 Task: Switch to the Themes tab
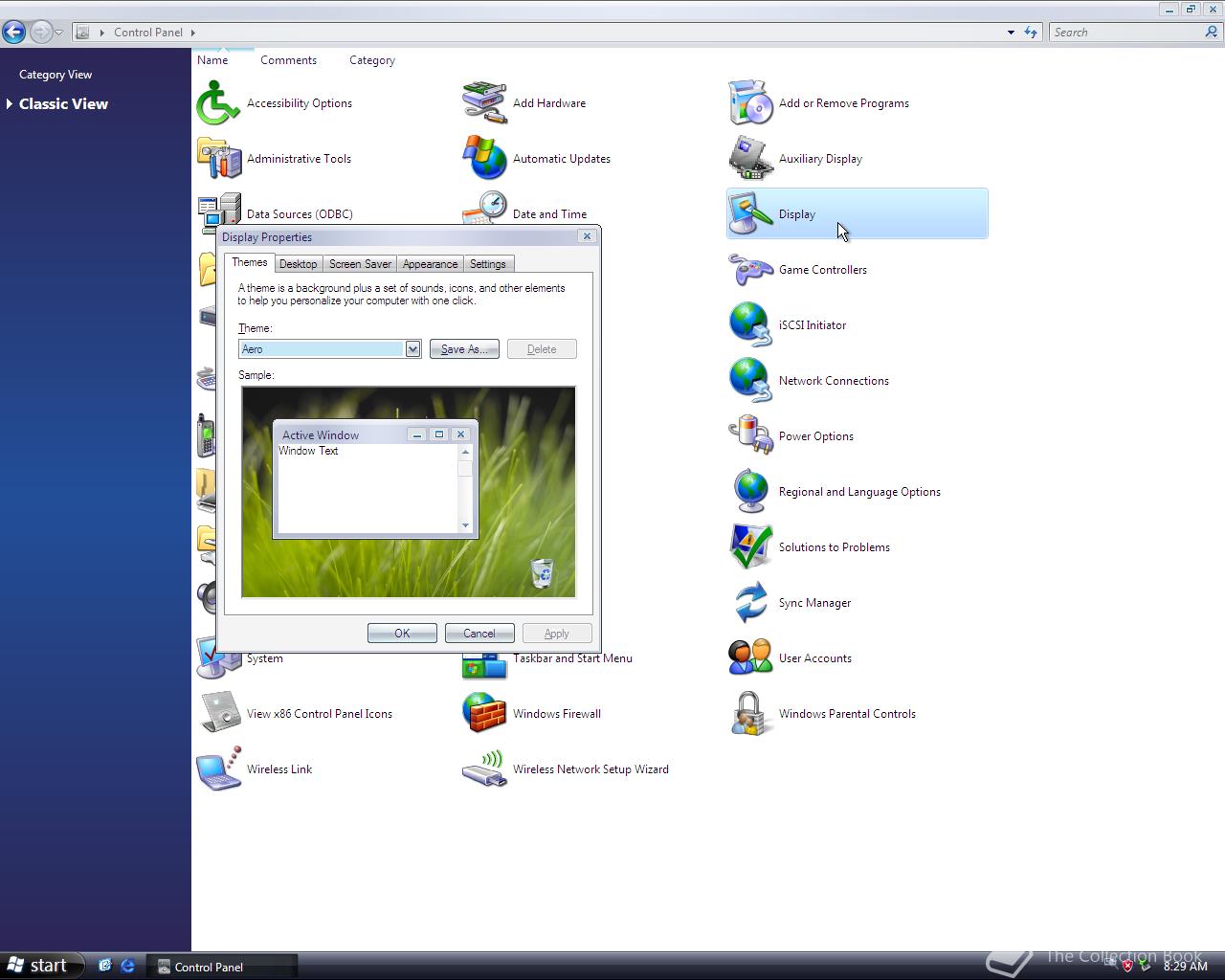(x=250, y=263)
